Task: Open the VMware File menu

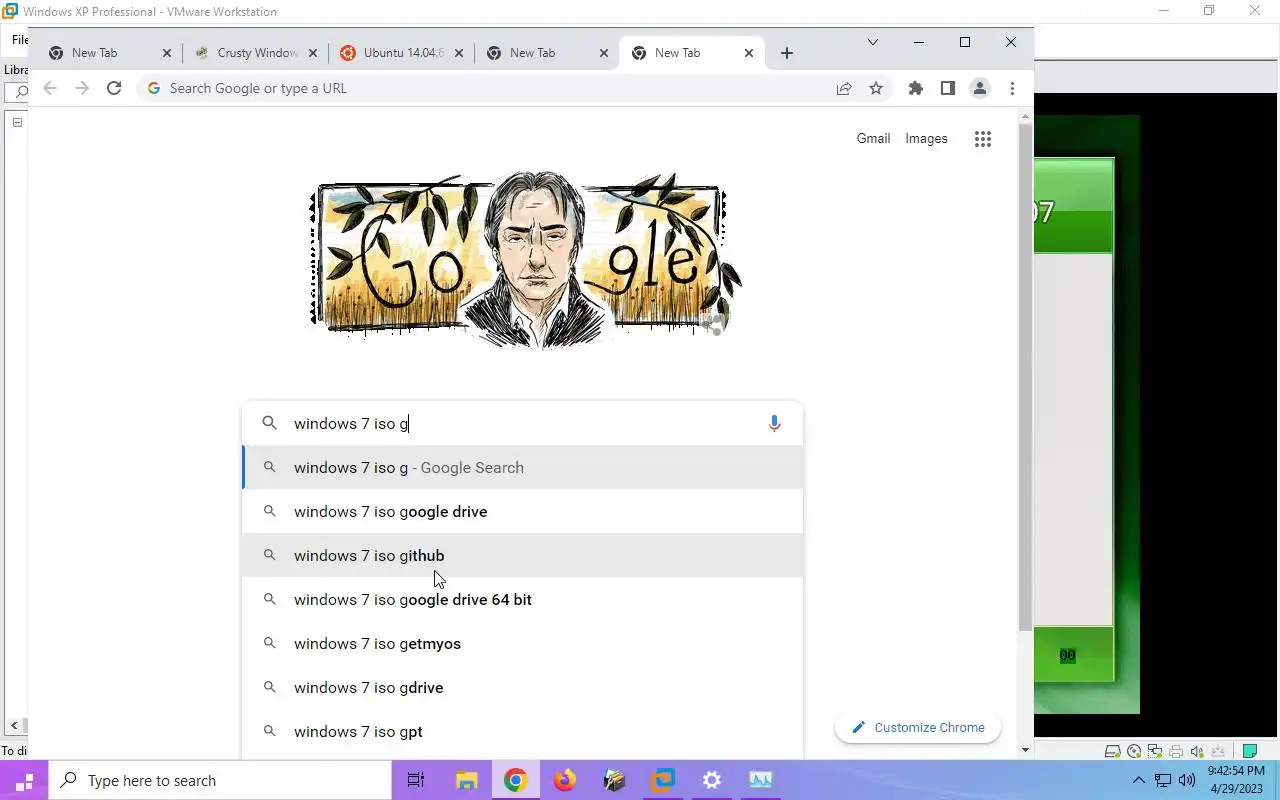Action: tap(19, 40)
